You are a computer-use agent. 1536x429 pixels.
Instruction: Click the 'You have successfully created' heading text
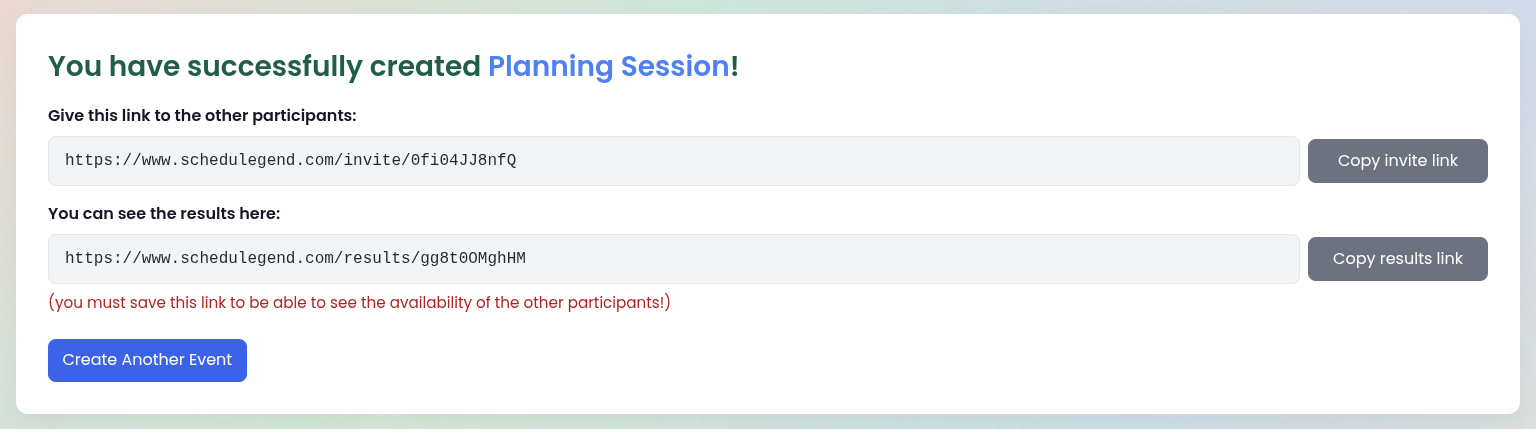tap(264, 66)
